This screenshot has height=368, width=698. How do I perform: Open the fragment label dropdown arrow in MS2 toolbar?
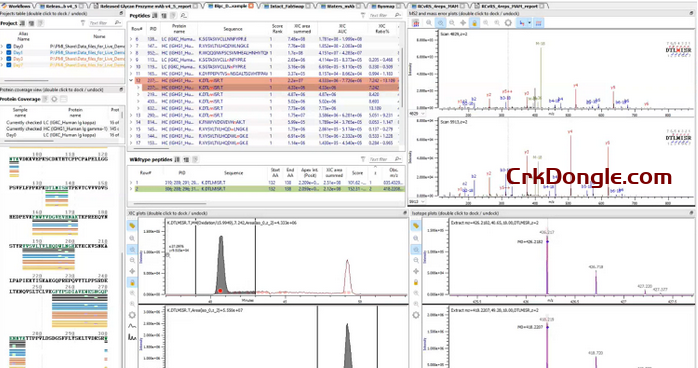529,23
